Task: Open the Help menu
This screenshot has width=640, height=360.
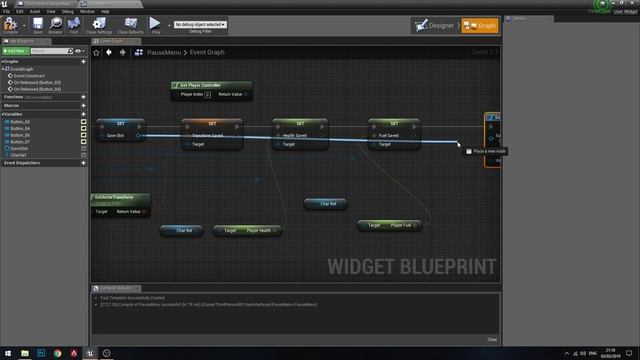Action: click(x=105, y=11)
